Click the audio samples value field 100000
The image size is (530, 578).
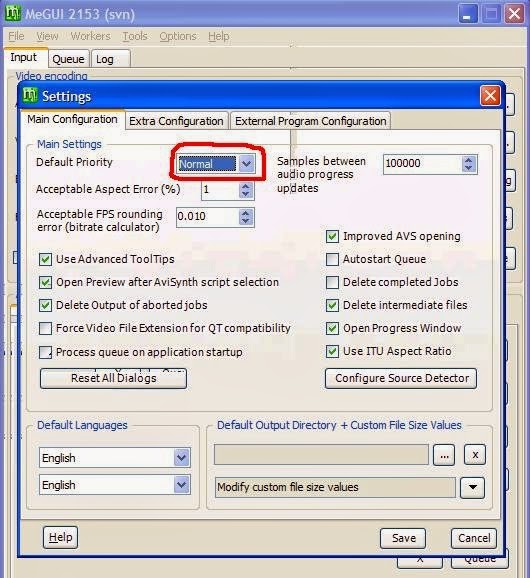coord(422,164)
